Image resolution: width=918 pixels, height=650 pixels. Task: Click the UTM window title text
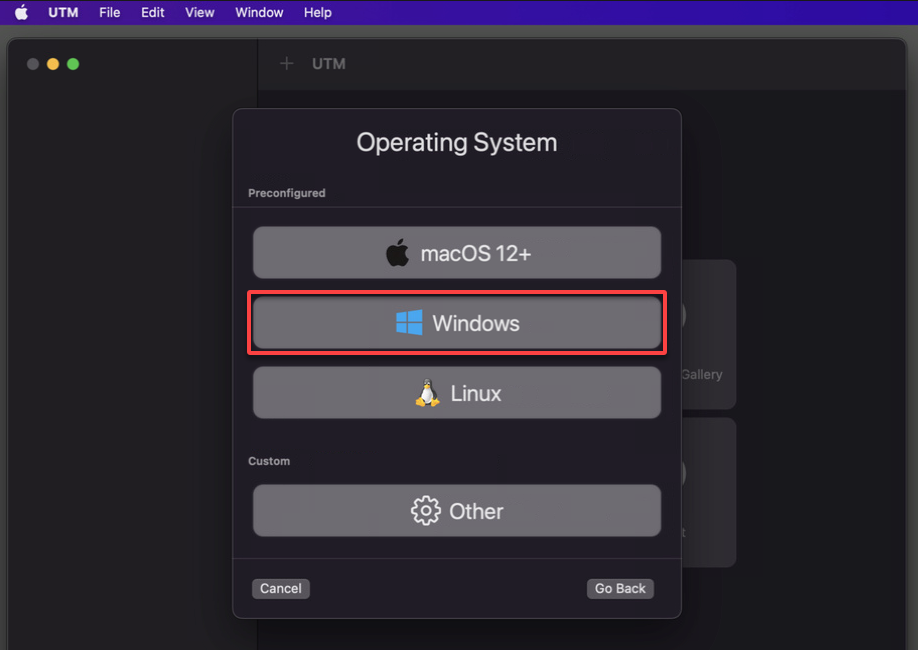coord(328,63)
